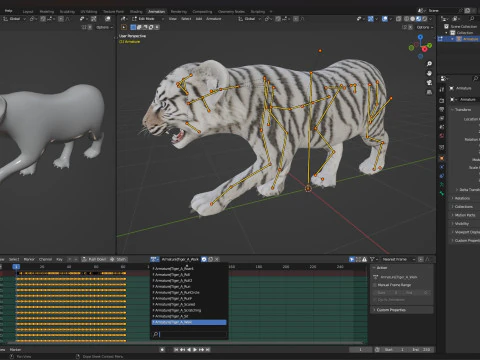Image resolution: width=480 pixels, height=360 pixels.
Task: Open Global transform orientation dropdown in tiger viewport
Action: [x=249, y=19]
